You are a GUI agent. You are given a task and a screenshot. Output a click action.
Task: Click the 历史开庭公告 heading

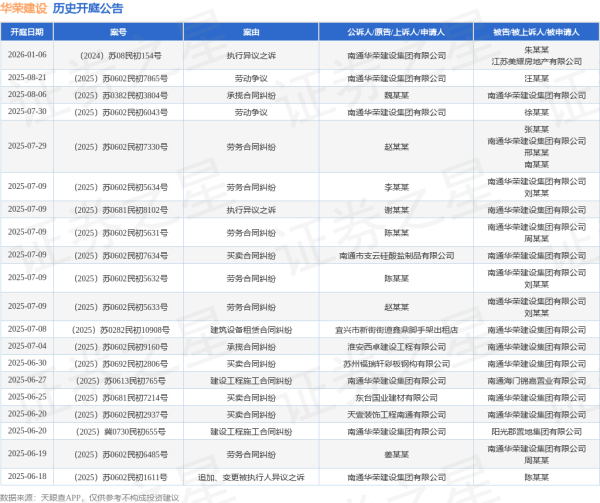pos(88,8)
